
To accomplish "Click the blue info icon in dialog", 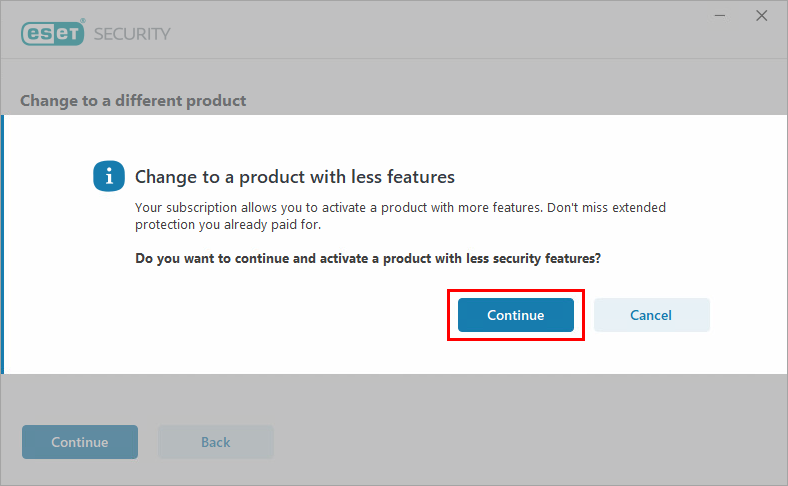I will [x=108, y=176].
